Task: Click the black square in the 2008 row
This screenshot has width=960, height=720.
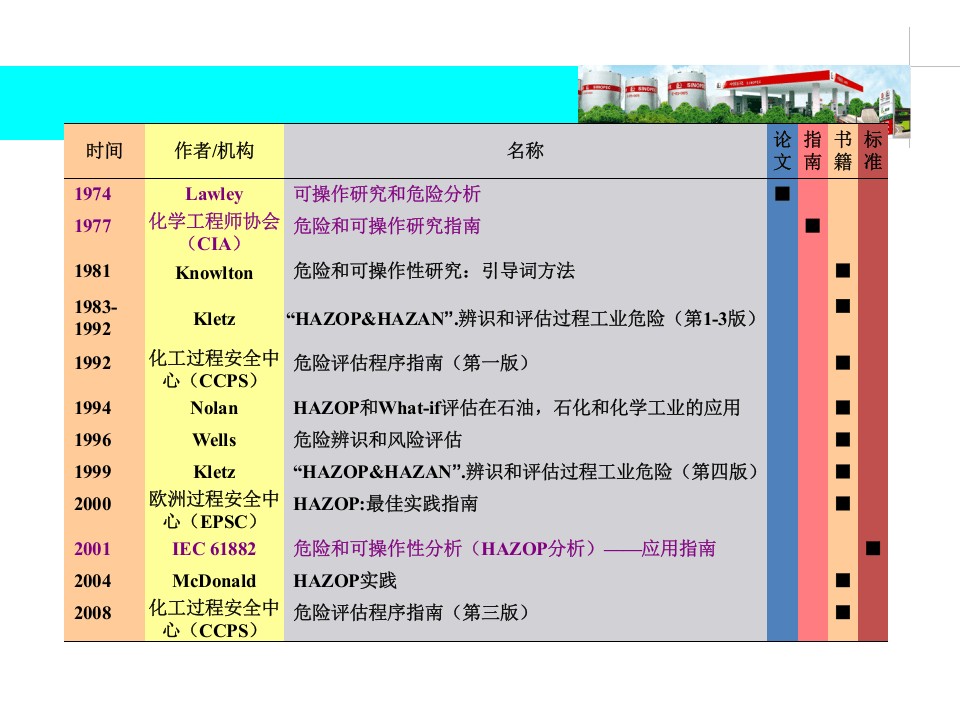Action: coord(842,612)
